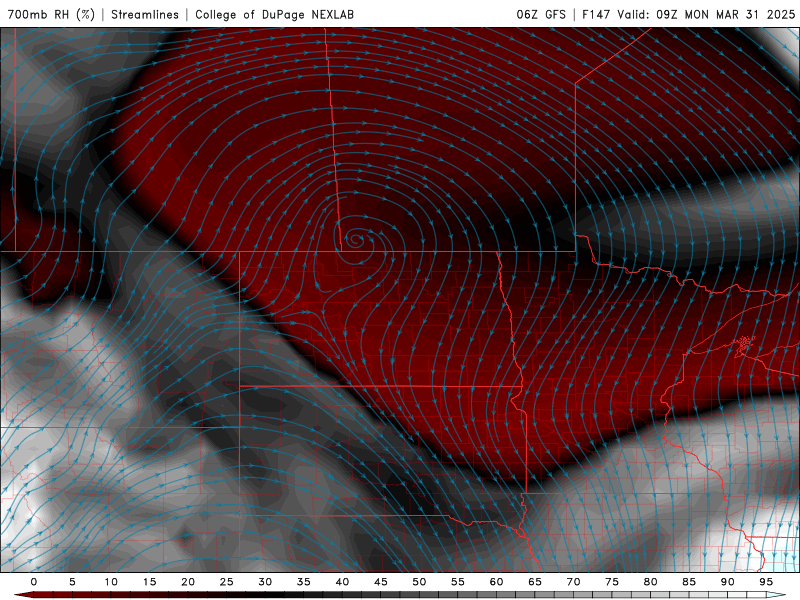This screenshot has width=800, height=600.
Task: Click the "Valid: 09Z MON MAR 31 2025" text
Action: 706,14
